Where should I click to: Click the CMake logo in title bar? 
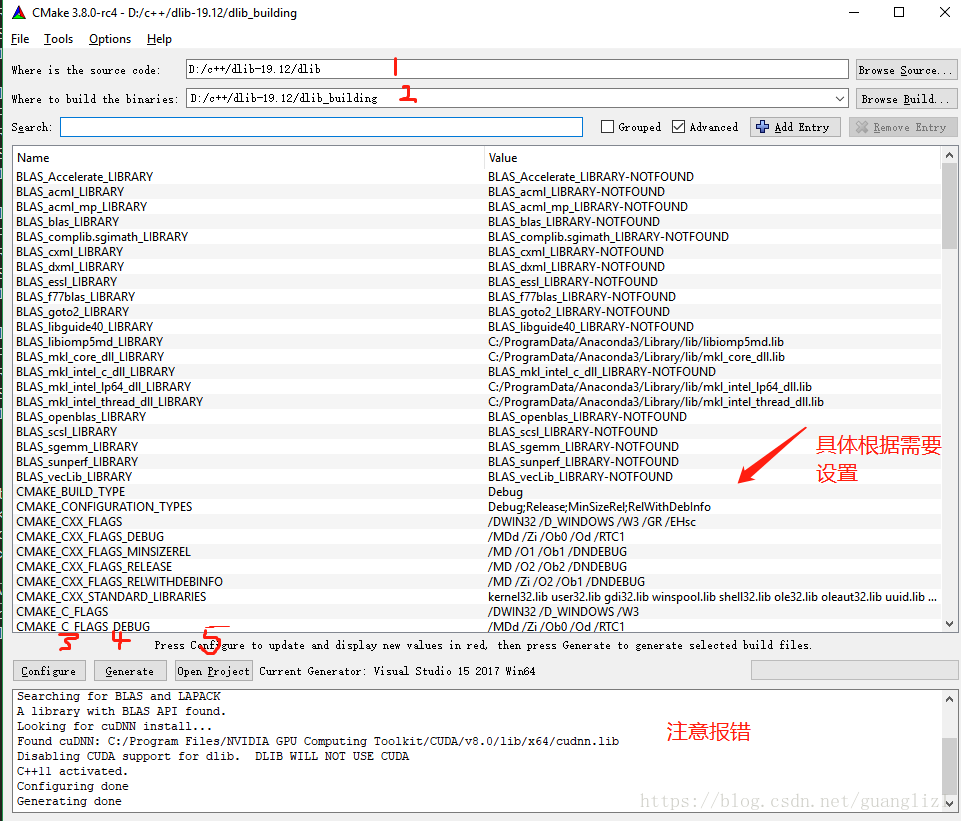(x=19, y=12)
